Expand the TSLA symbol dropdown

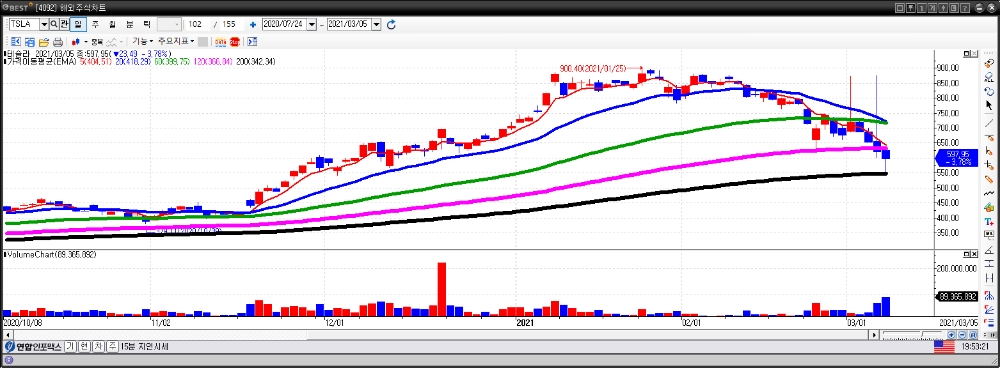tap(44, 24)
